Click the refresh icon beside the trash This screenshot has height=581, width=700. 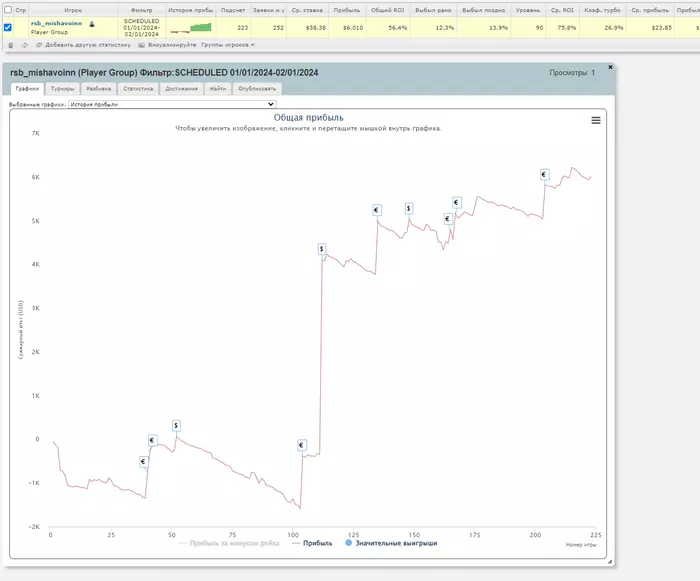[x=25, y=45]
